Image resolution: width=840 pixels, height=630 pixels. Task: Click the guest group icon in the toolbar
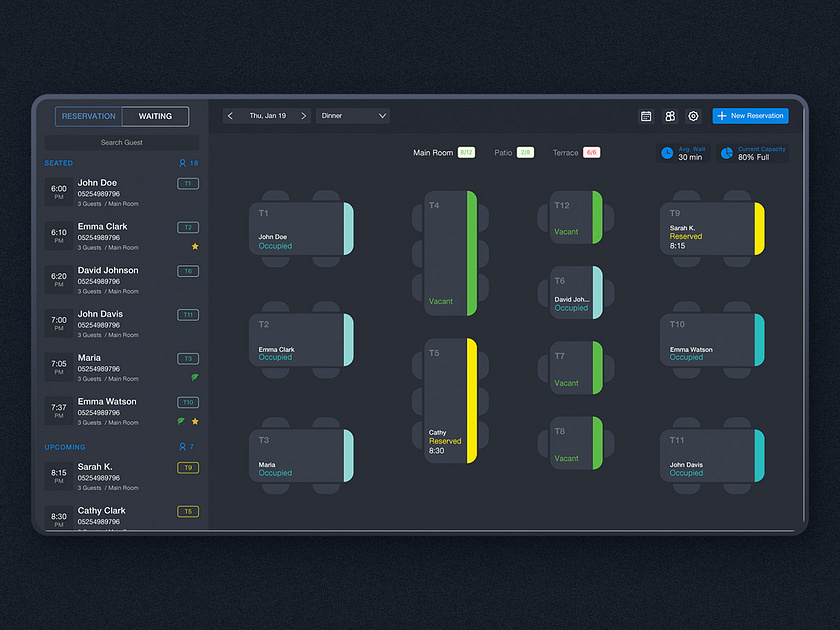(x=669, y=116)
